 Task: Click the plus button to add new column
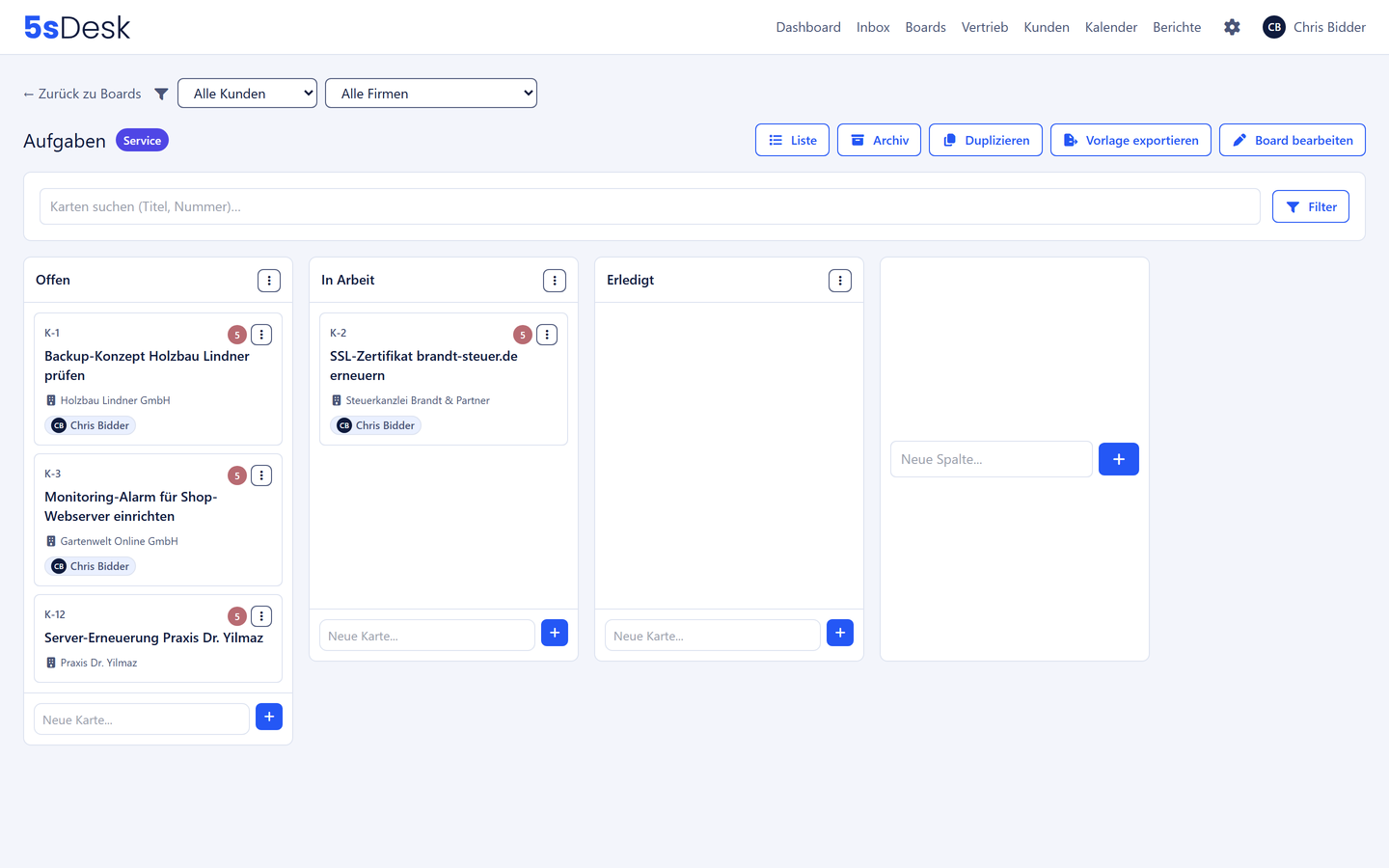pyautogui.click(x=1119, y=459)
